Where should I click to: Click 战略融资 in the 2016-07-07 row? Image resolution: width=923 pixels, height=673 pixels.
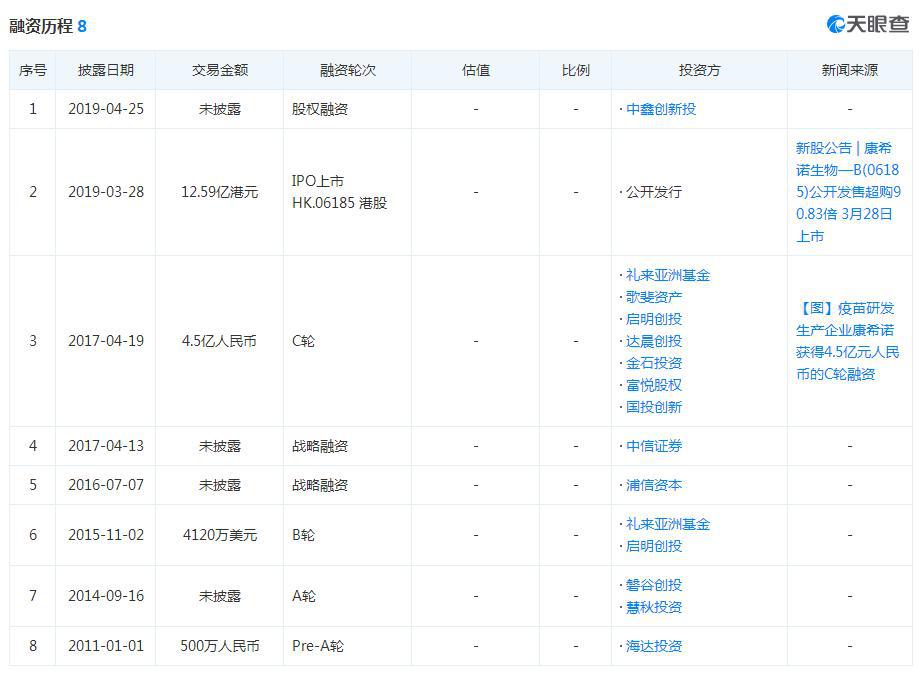coord(320,485)
